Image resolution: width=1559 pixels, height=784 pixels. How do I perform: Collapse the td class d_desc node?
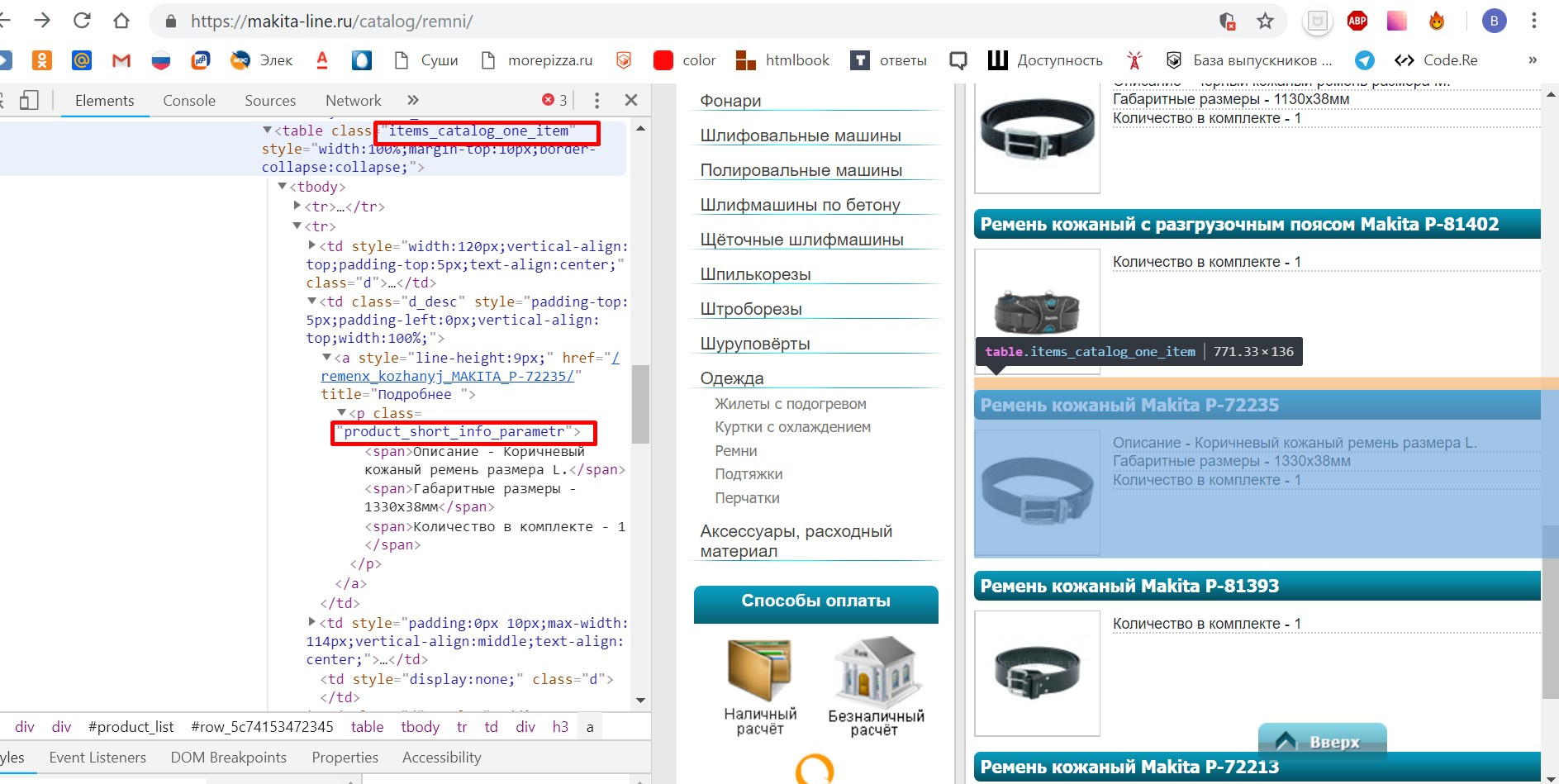click(x=312, y=302)
